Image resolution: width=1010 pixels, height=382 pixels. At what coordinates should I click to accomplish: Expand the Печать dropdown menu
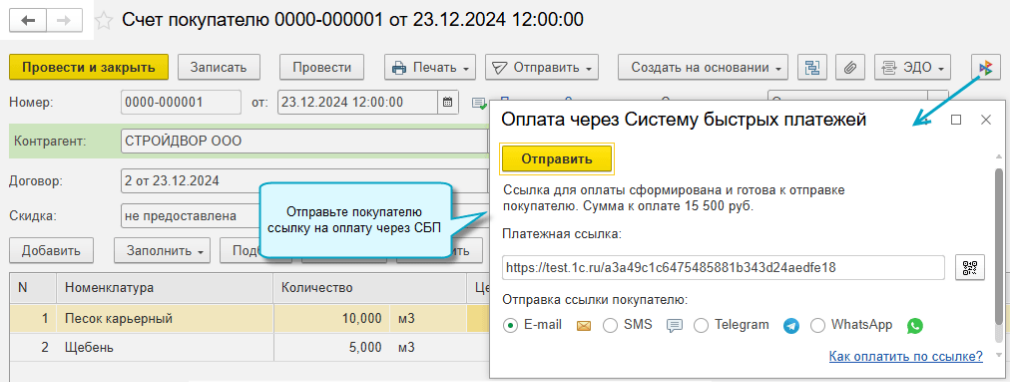click(x=430, y=67)
